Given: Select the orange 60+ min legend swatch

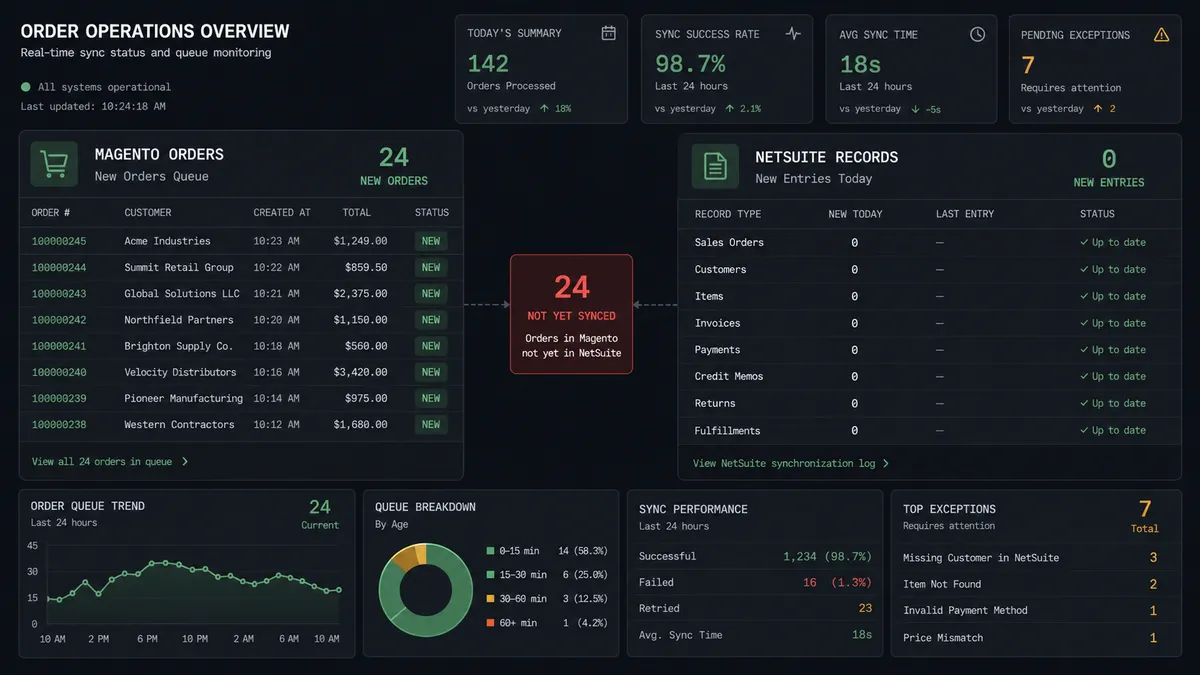Looking at the screenshot, I should [x=490, y=623].
